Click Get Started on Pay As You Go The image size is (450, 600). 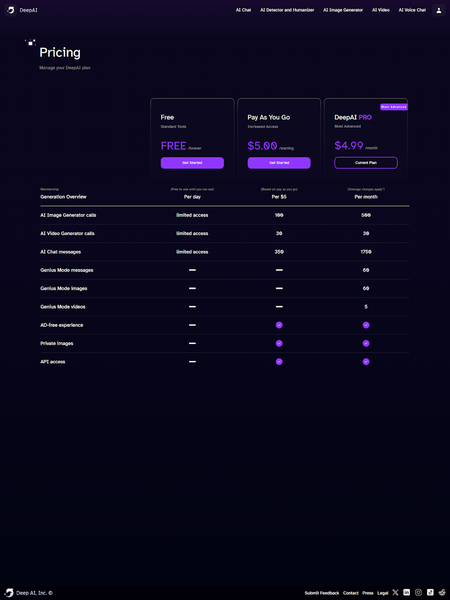[279, 163]
